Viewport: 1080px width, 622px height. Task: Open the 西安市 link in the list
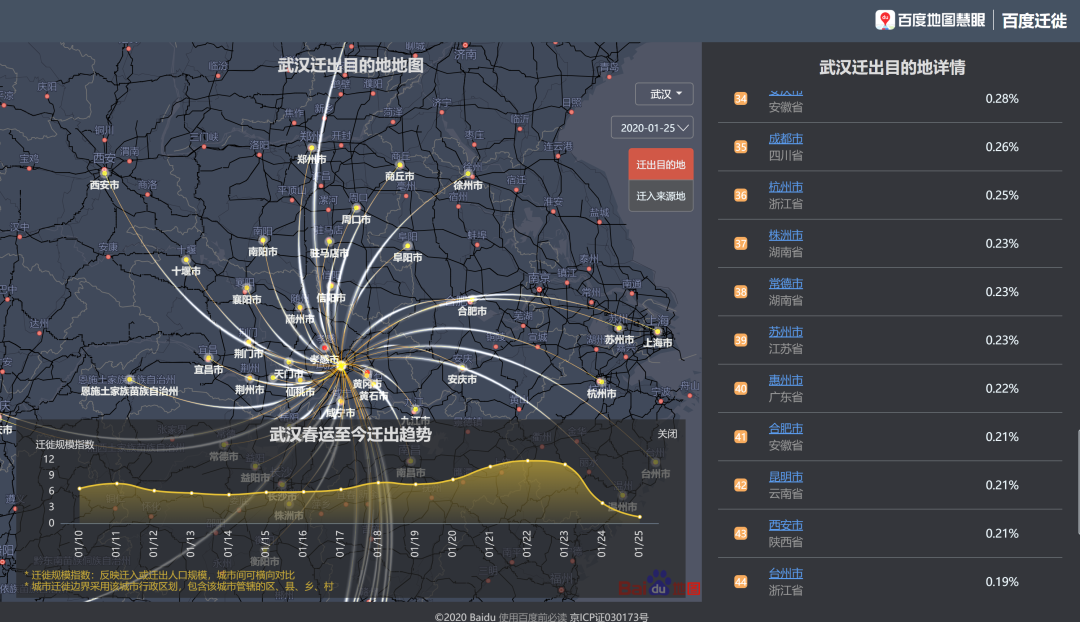786,524
